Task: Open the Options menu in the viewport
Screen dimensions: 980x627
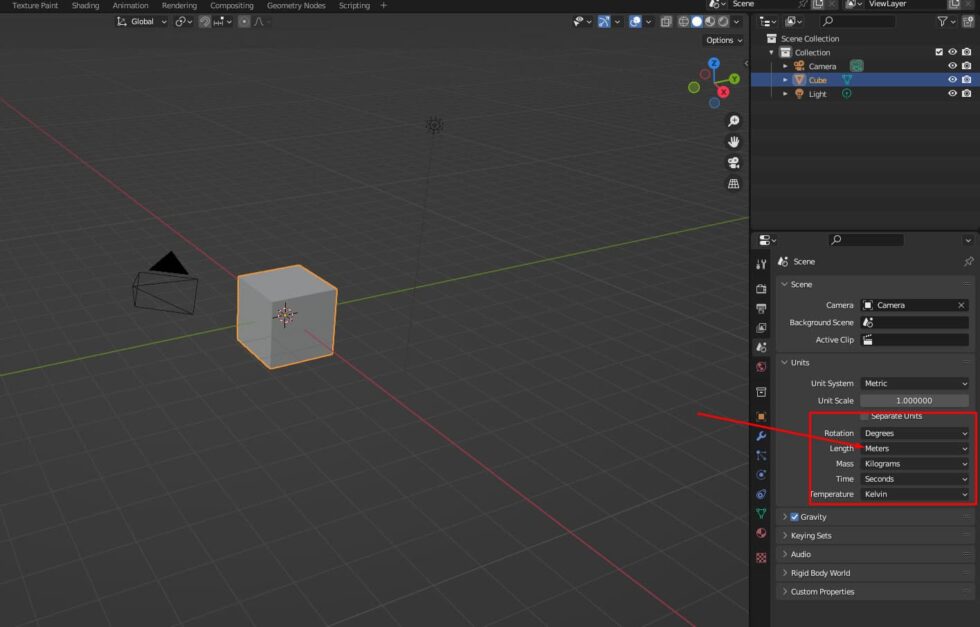Action: coord(722,40)
